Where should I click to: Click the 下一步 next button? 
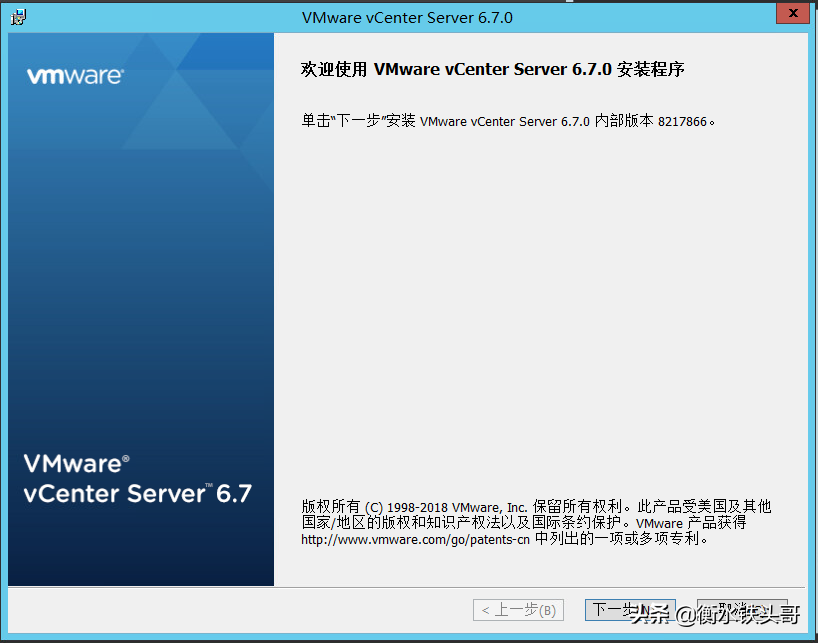point(630,610)
